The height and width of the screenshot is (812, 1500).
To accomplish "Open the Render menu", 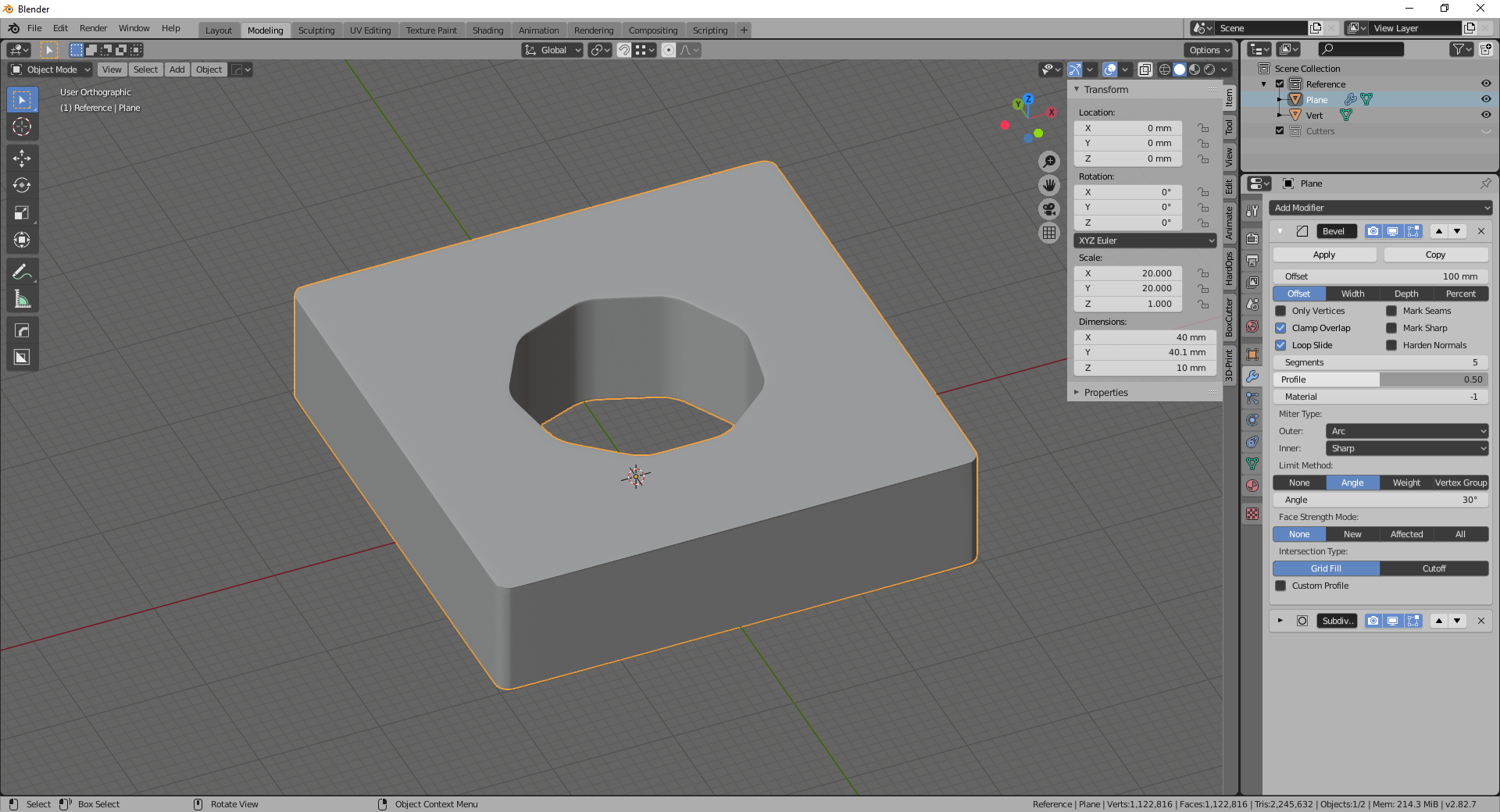I will [x=93, y=28].
